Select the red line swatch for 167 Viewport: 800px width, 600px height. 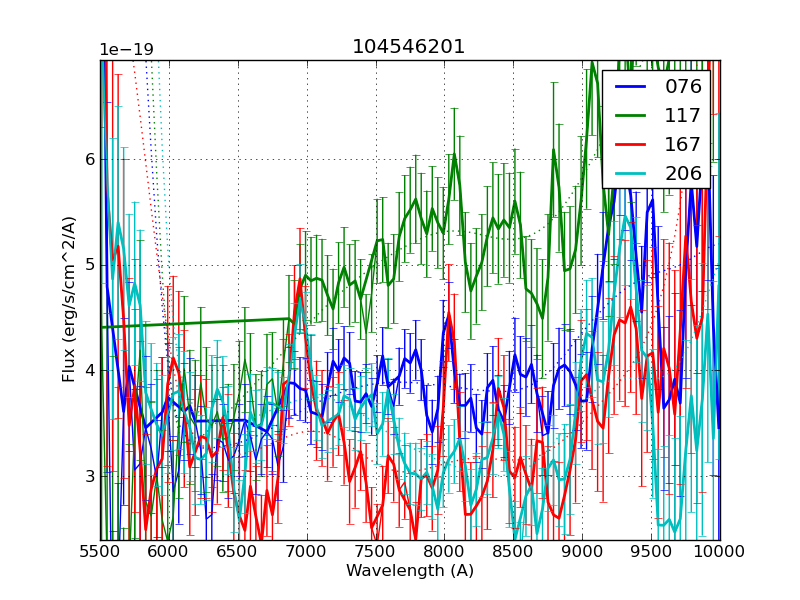(x=632, y=145)
